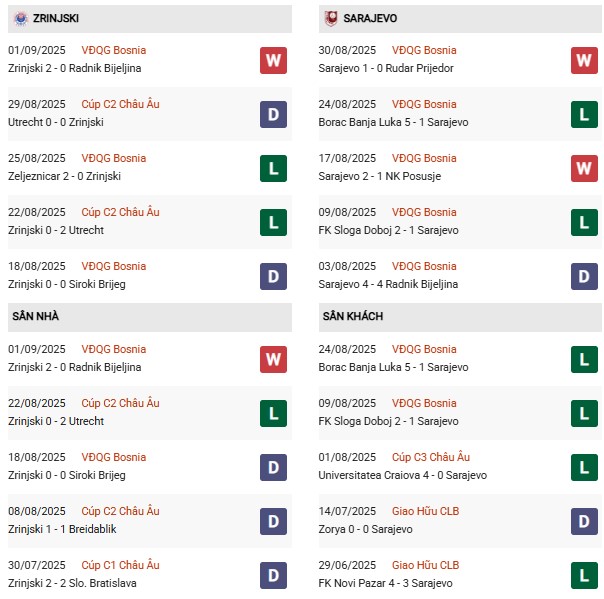604x599 pixels.
Task: Open Giao Hữu CLB link dated 14/07/2025
Action: 425,511
